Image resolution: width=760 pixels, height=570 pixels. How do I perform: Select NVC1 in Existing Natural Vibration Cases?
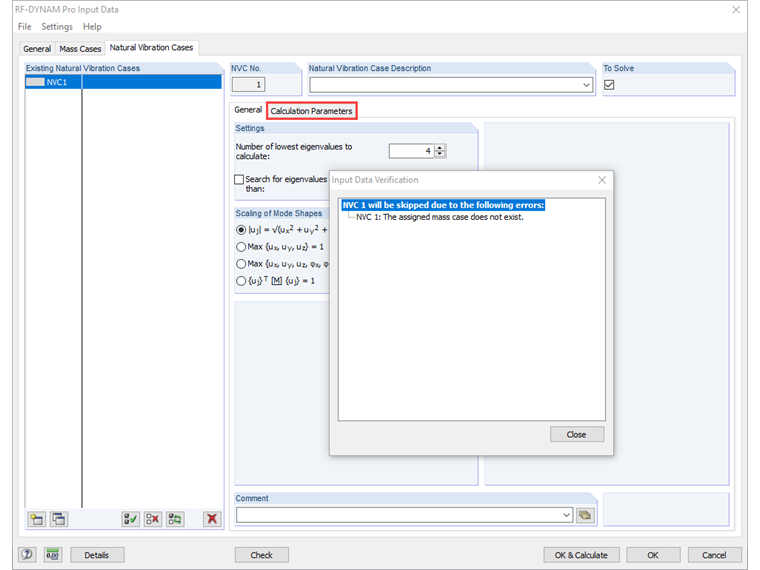click(x=124, y=82)
